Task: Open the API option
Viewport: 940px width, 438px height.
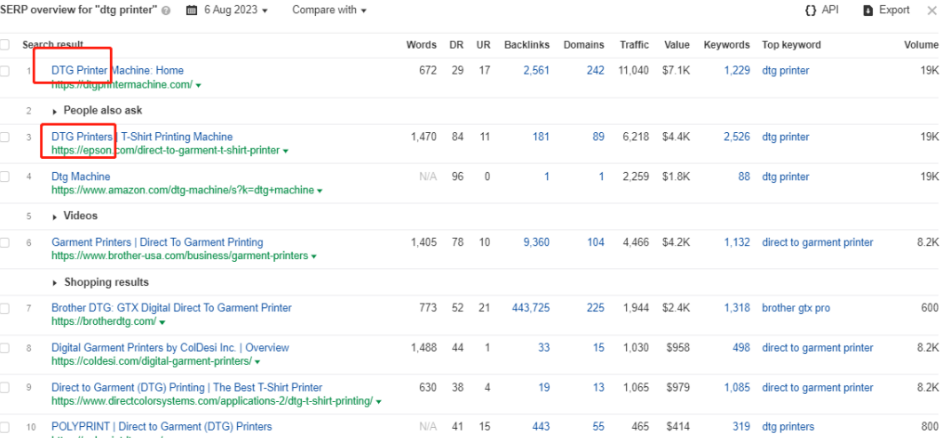Action: click(x=822, y=10)
